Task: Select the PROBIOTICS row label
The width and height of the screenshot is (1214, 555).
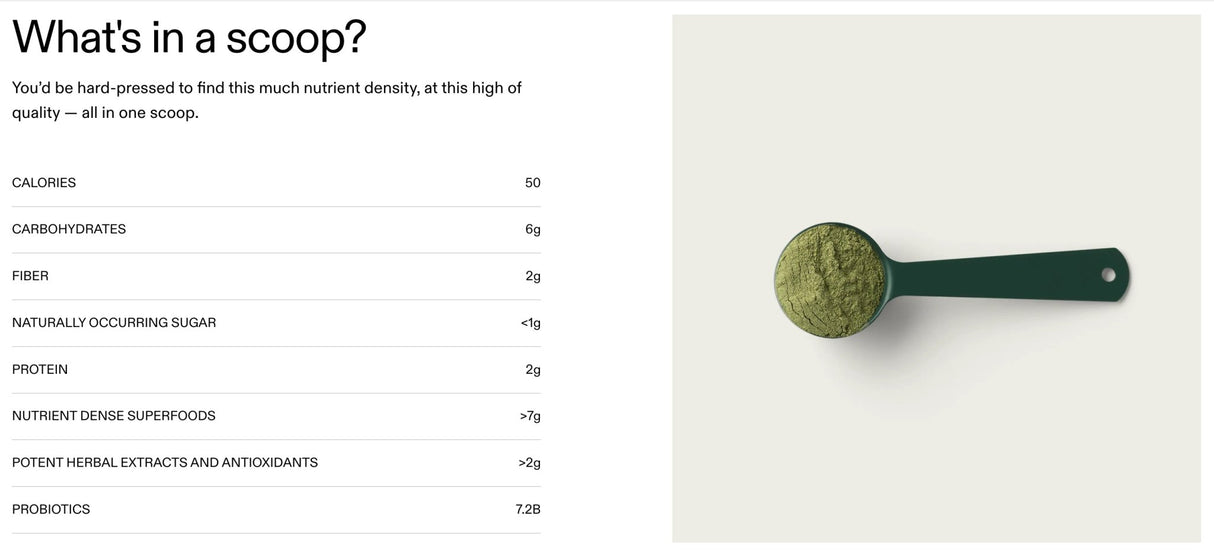Action: pos(51,509)
